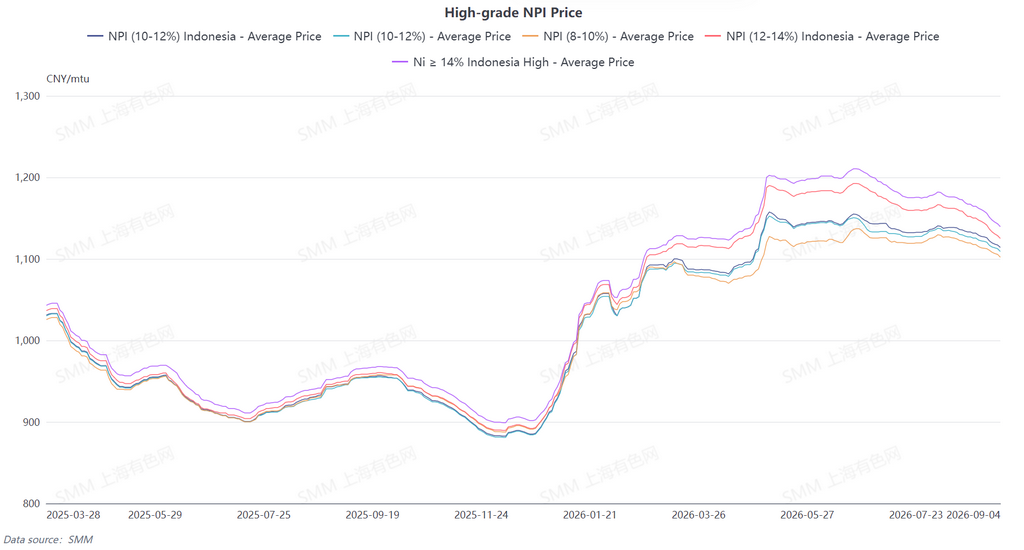This screenshot has height=550, width=1024.
Task: Click the teal legend line marker
Action: 342,37
